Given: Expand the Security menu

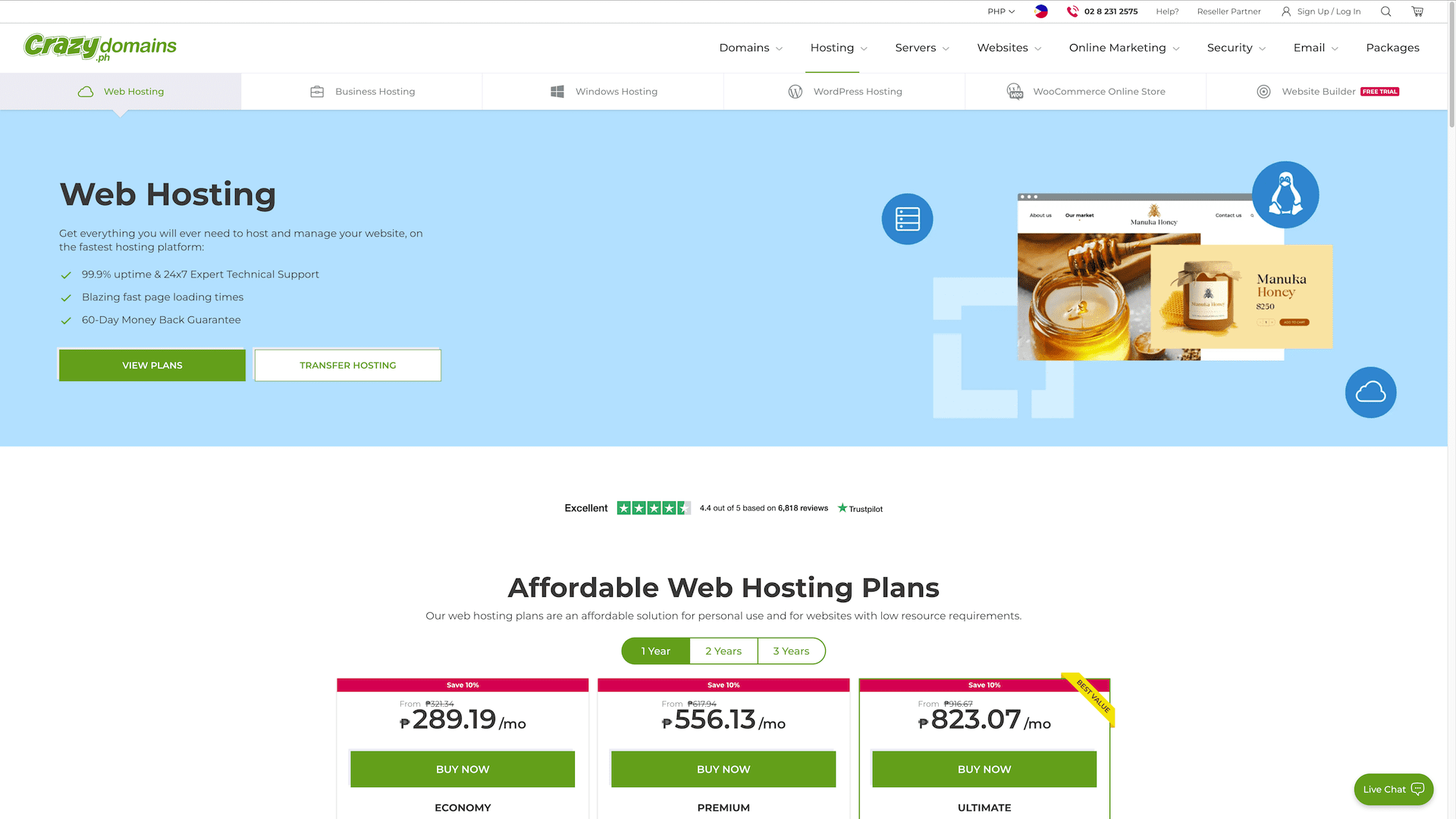Looking at the screenshot, I should pyautogui.click(x=1236, y=48).
